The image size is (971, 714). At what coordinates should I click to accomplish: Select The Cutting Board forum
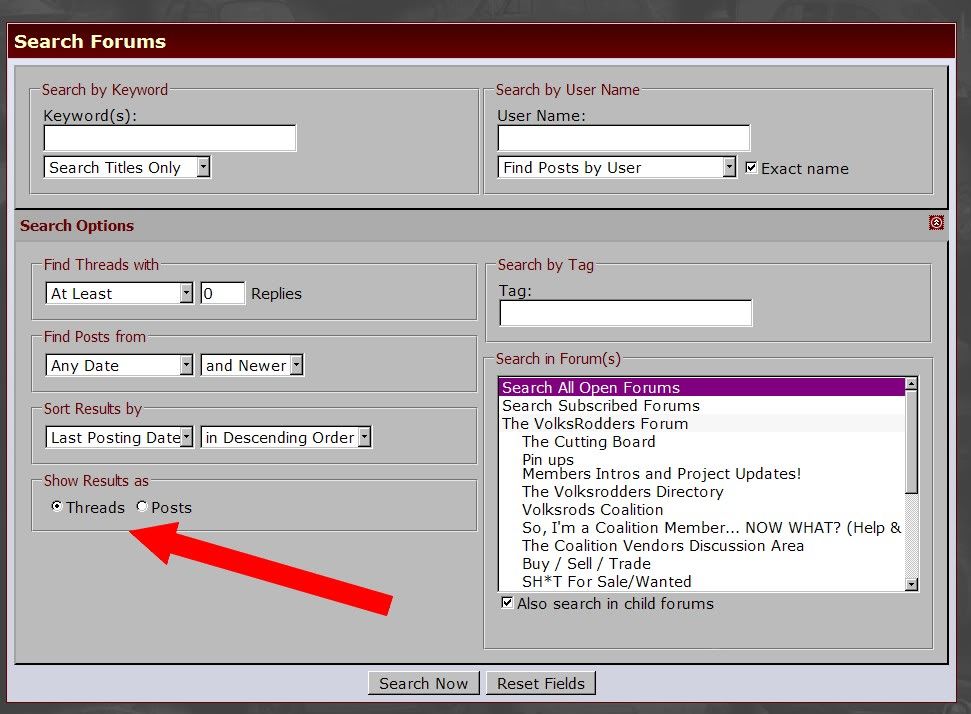702,441
